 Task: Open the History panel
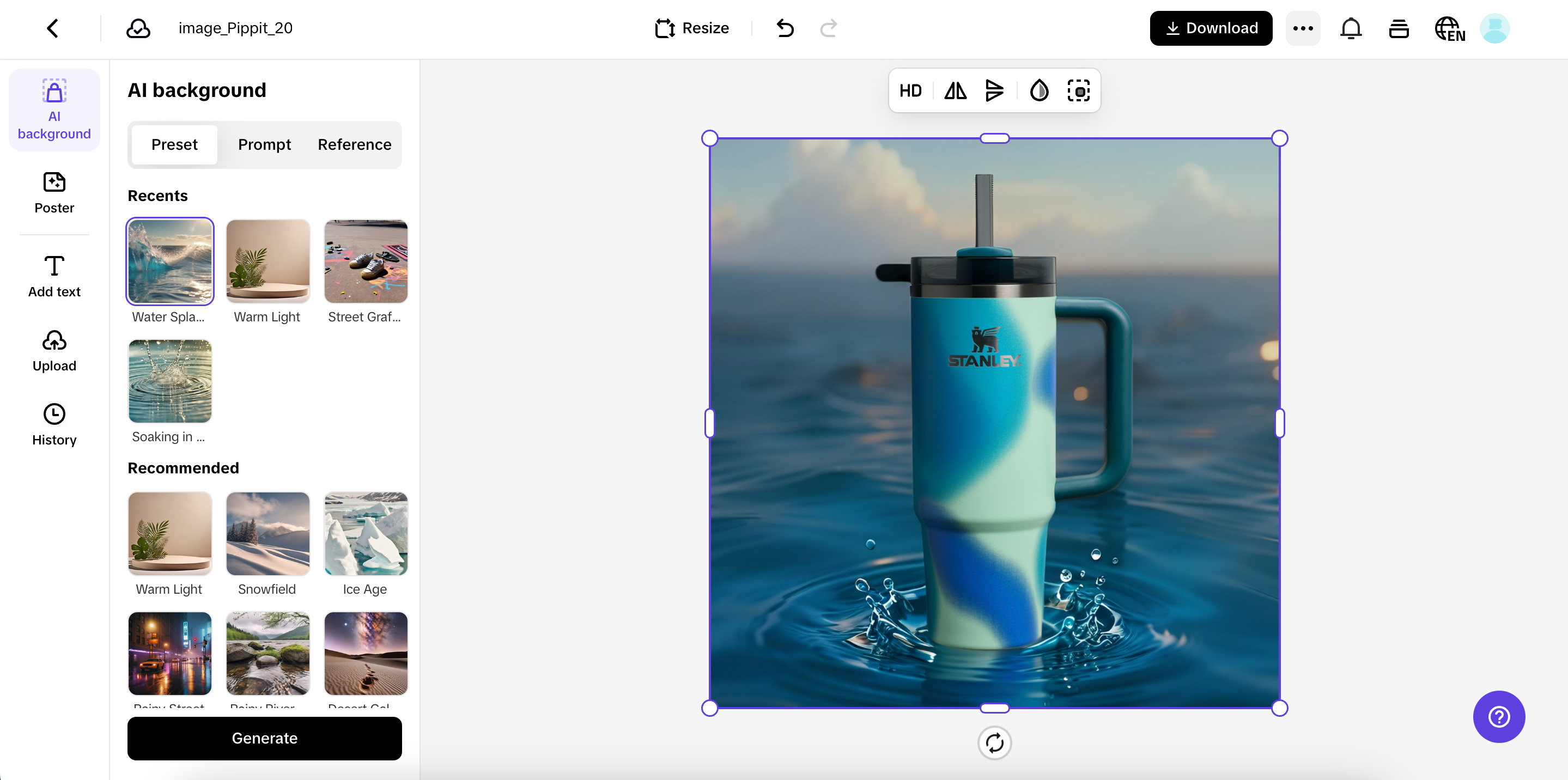pos(54,424)
